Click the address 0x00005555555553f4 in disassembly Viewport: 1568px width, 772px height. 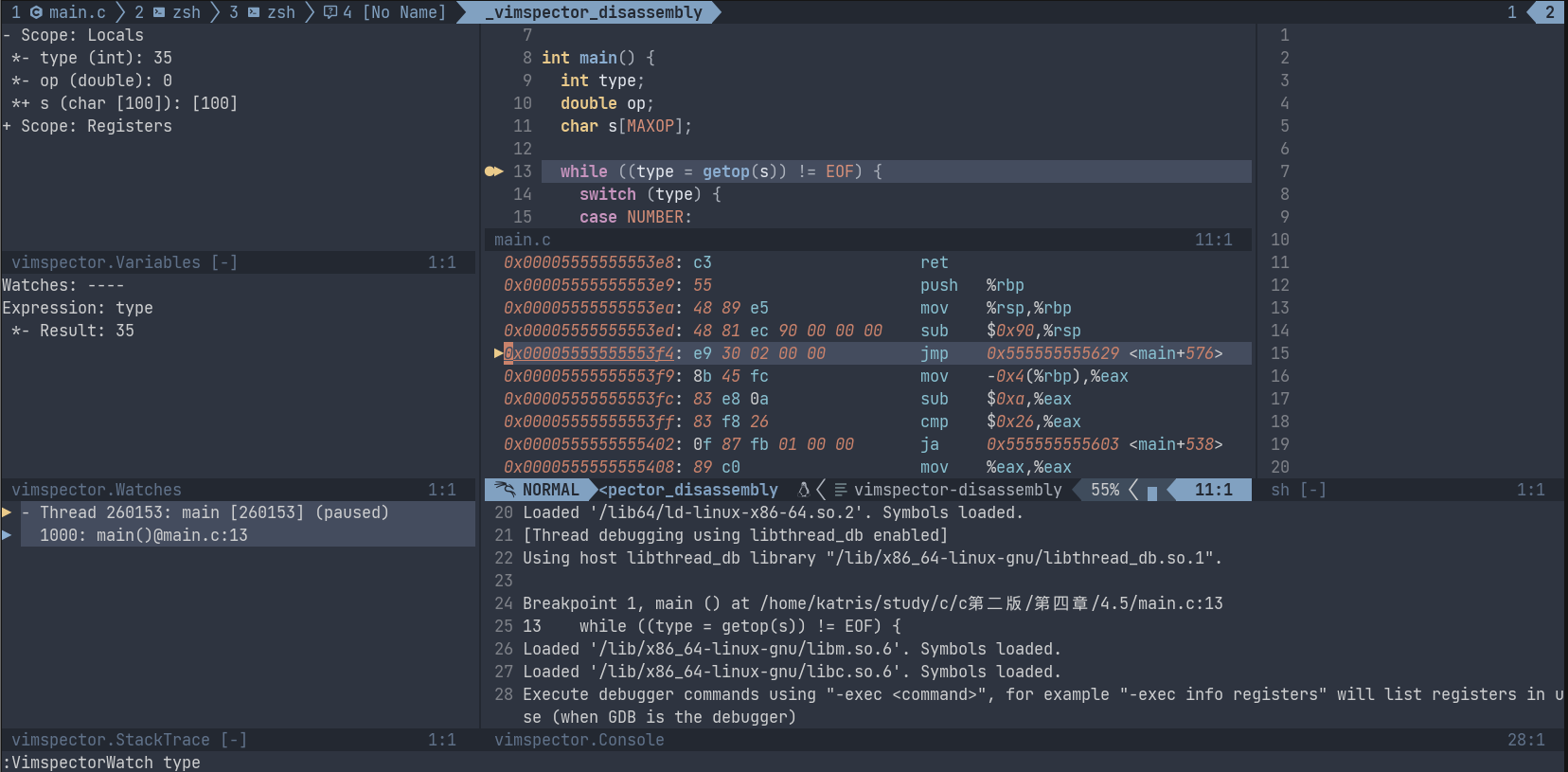[588, 353]
